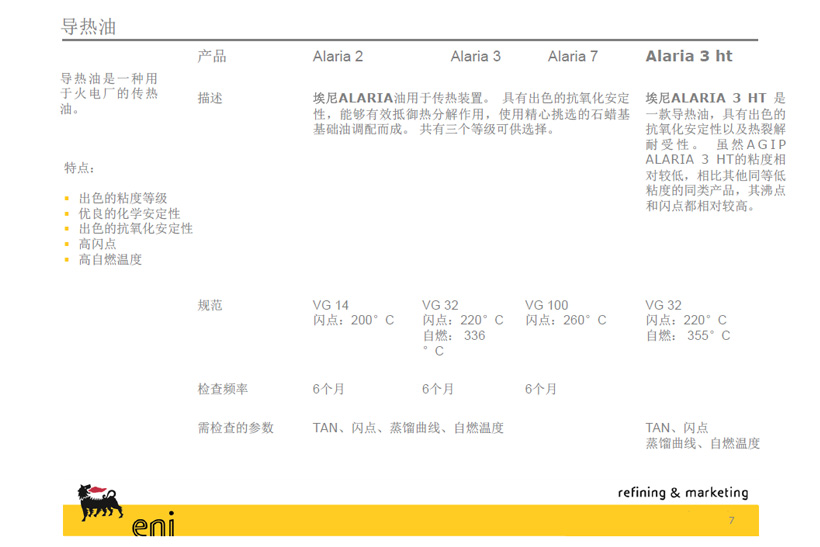820x547 pixels.
Task: Click the 高自燃温度 bullet item
Action: pos(110,259)
